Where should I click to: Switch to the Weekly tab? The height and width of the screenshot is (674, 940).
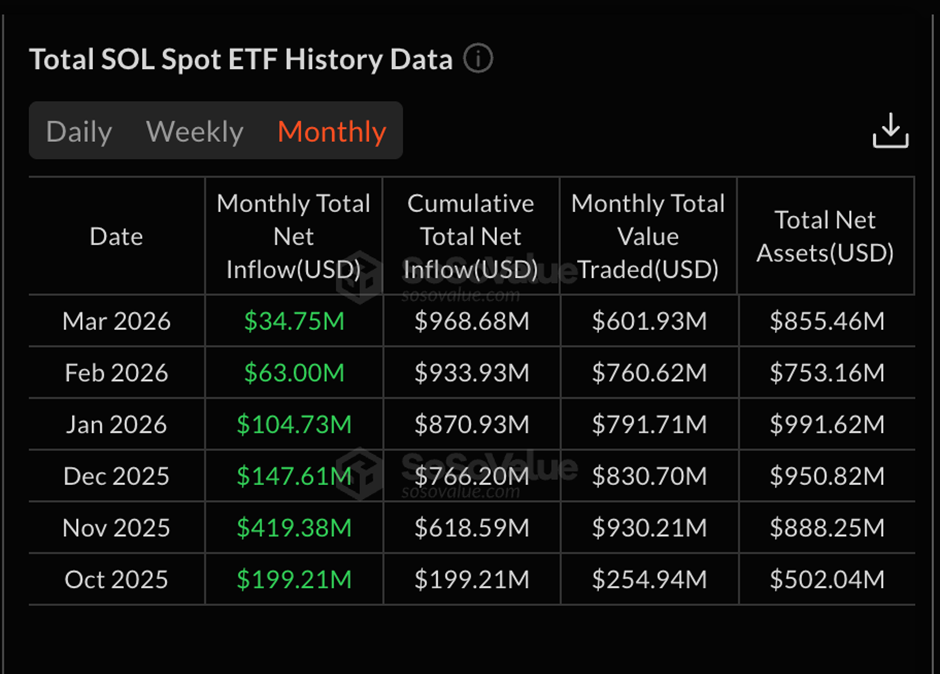pyautogui.click(x=194, y=131)
